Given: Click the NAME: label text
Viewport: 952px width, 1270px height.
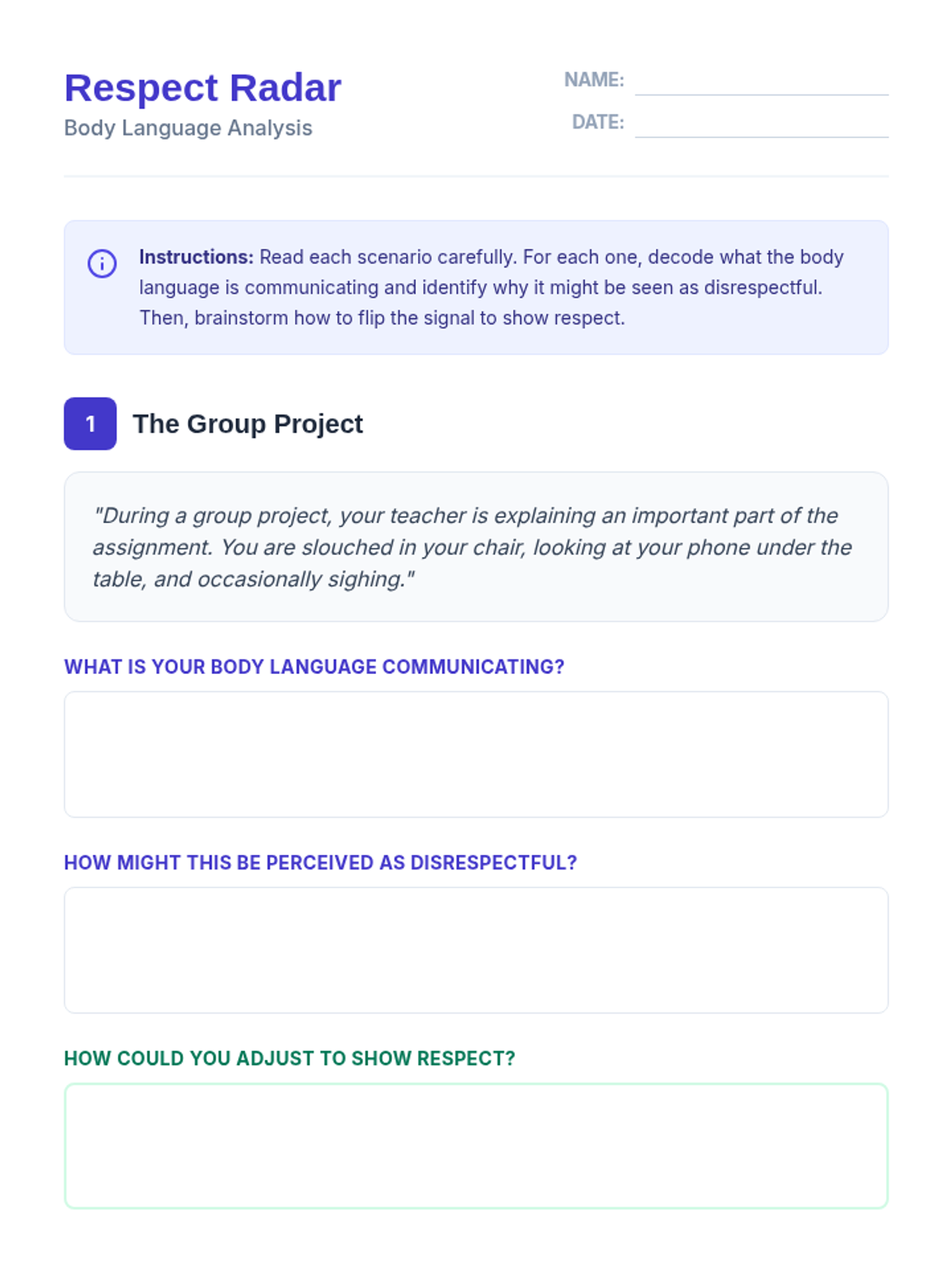Looking at the screenshot, I should [593, 79].
